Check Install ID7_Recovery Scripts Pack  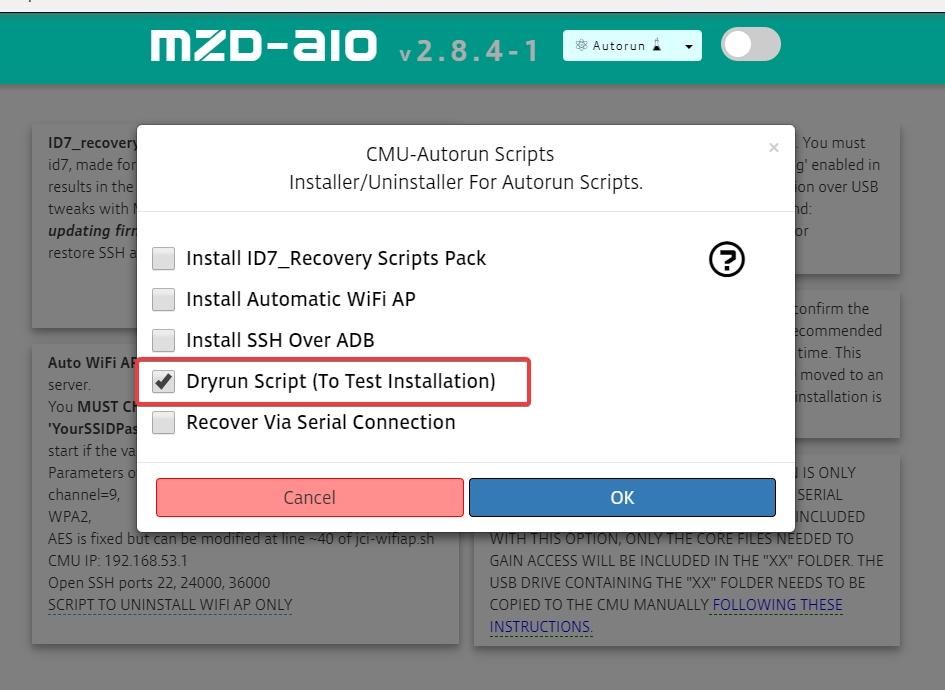[163, 259]
